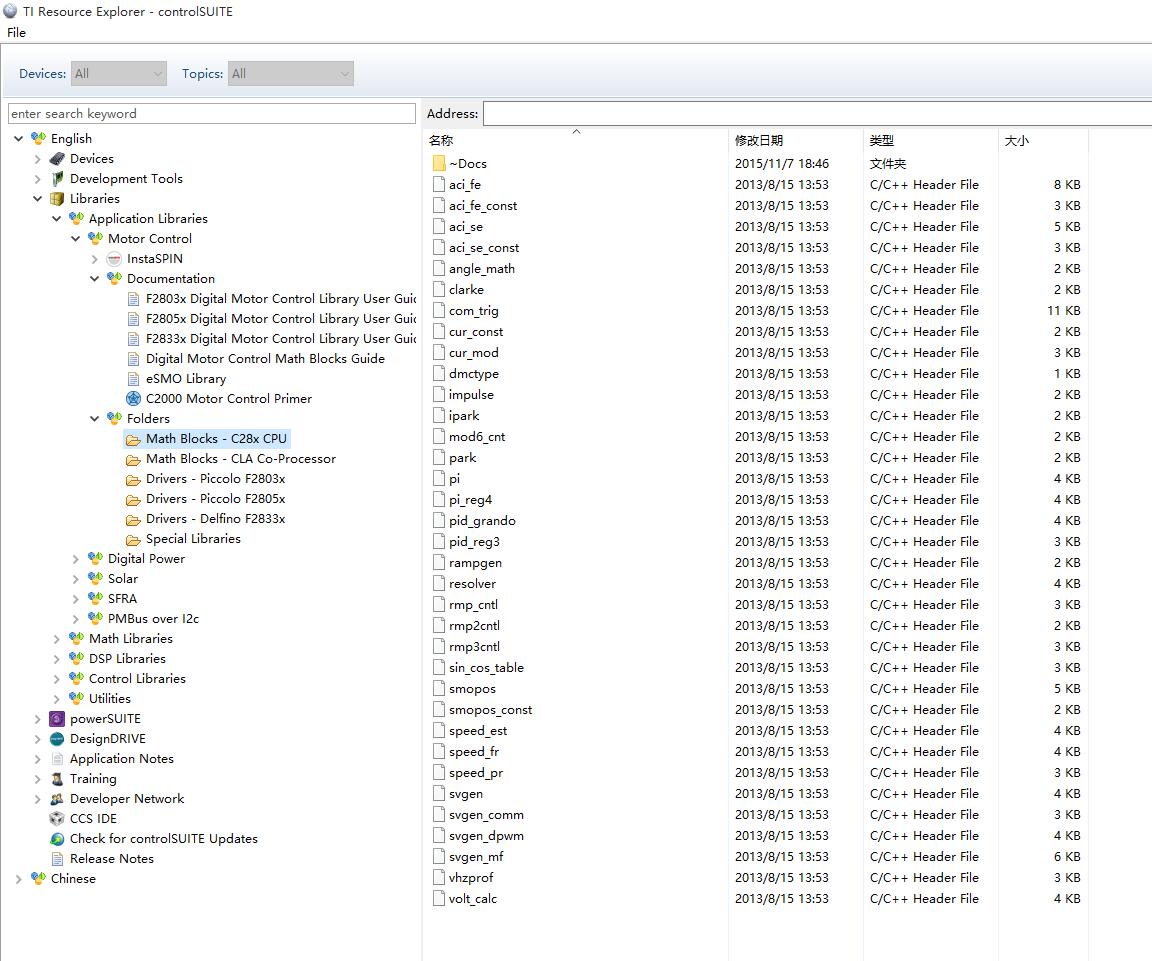The image size is (1152, 961).
Task: Select the SFRA tree item
Action: pos(122,599)
